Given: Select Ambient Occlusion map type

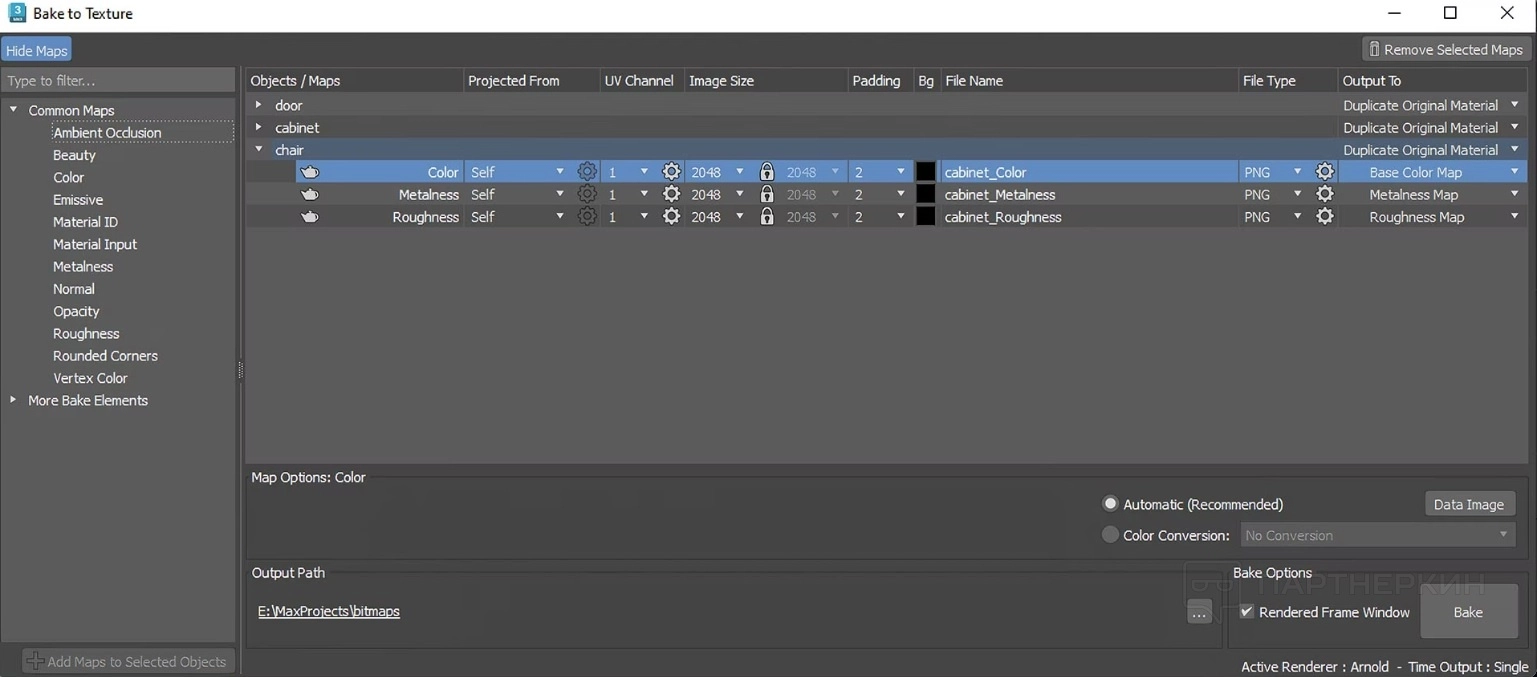Looking at the screenshot, I should coord(107,132).
